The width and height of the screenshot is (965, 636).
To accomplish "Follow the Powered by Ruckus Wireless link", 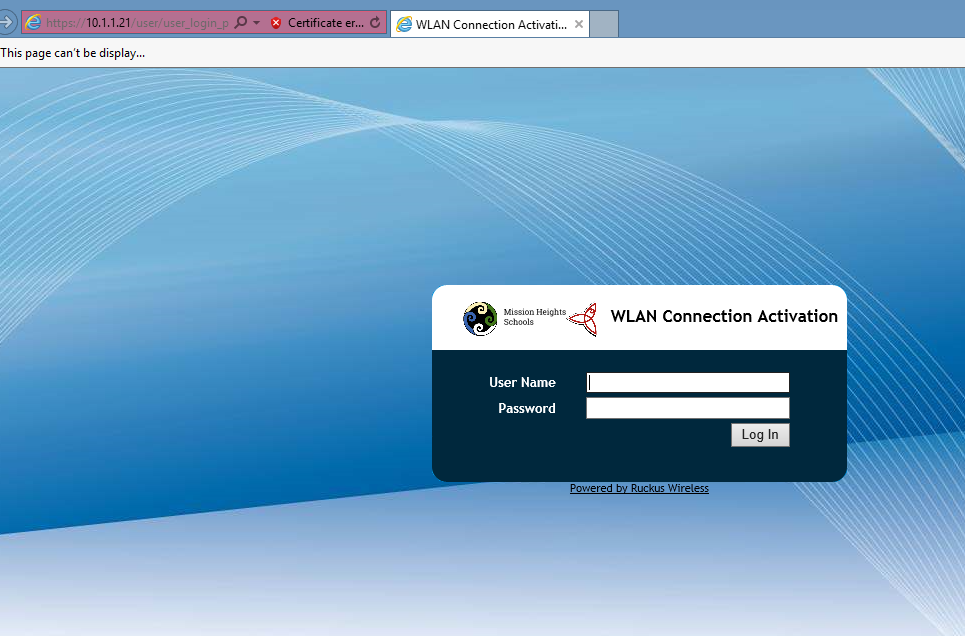I will point(639,489).
